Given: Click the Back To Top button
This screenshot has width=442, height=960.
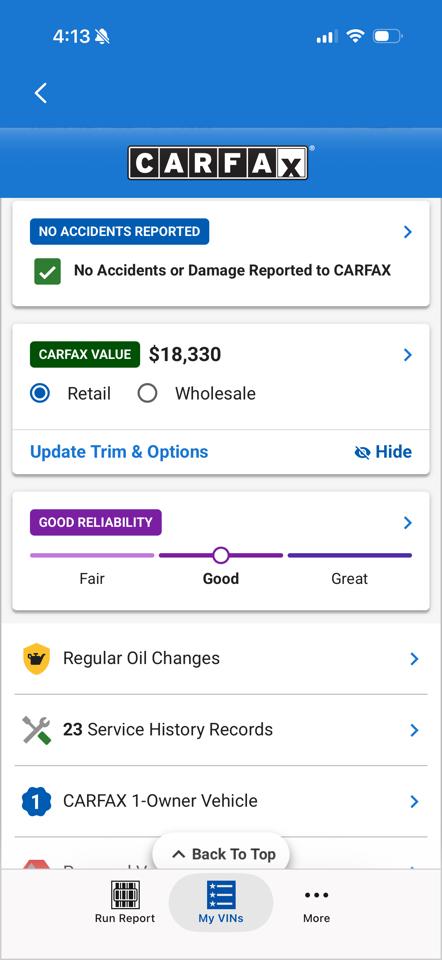Looking at the screenshot, I should coord(221,854).
